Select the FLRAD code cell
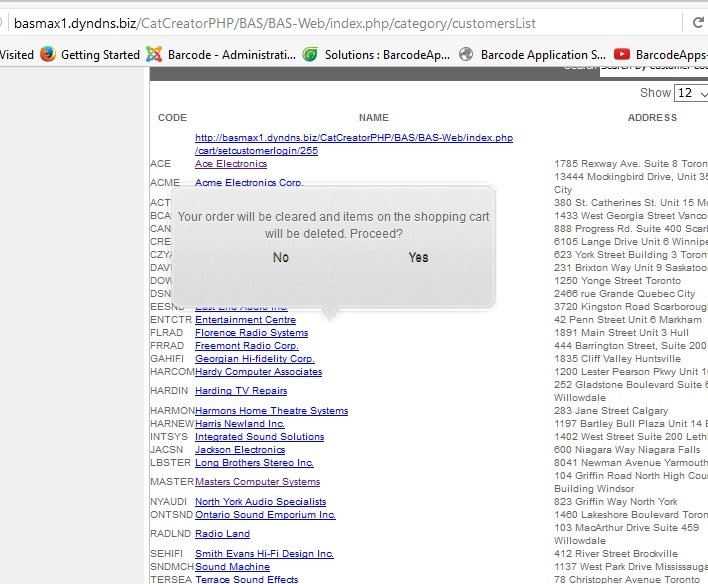 click(167, 333)
